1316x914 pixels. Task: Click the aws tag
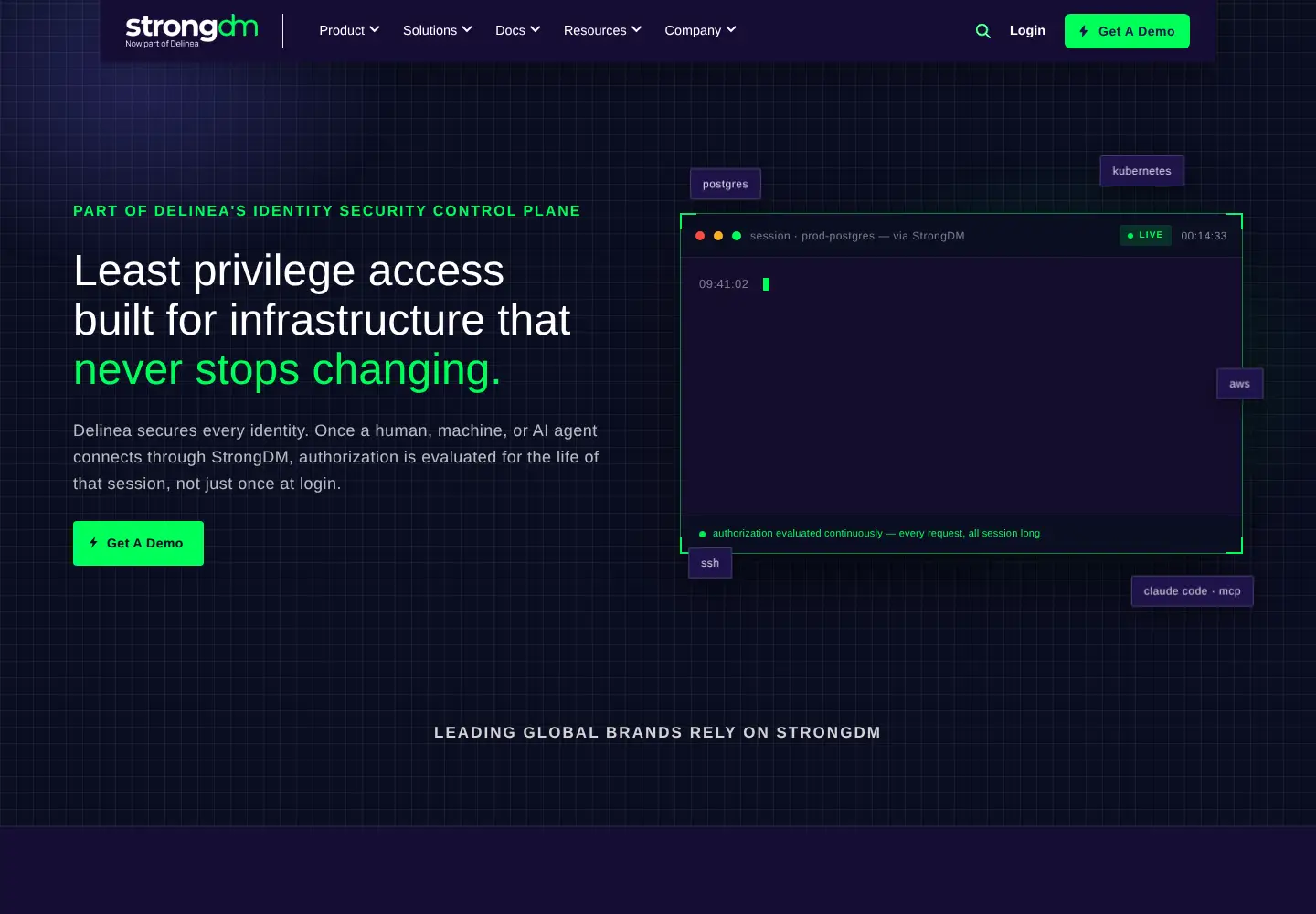tap(1240, 384)
